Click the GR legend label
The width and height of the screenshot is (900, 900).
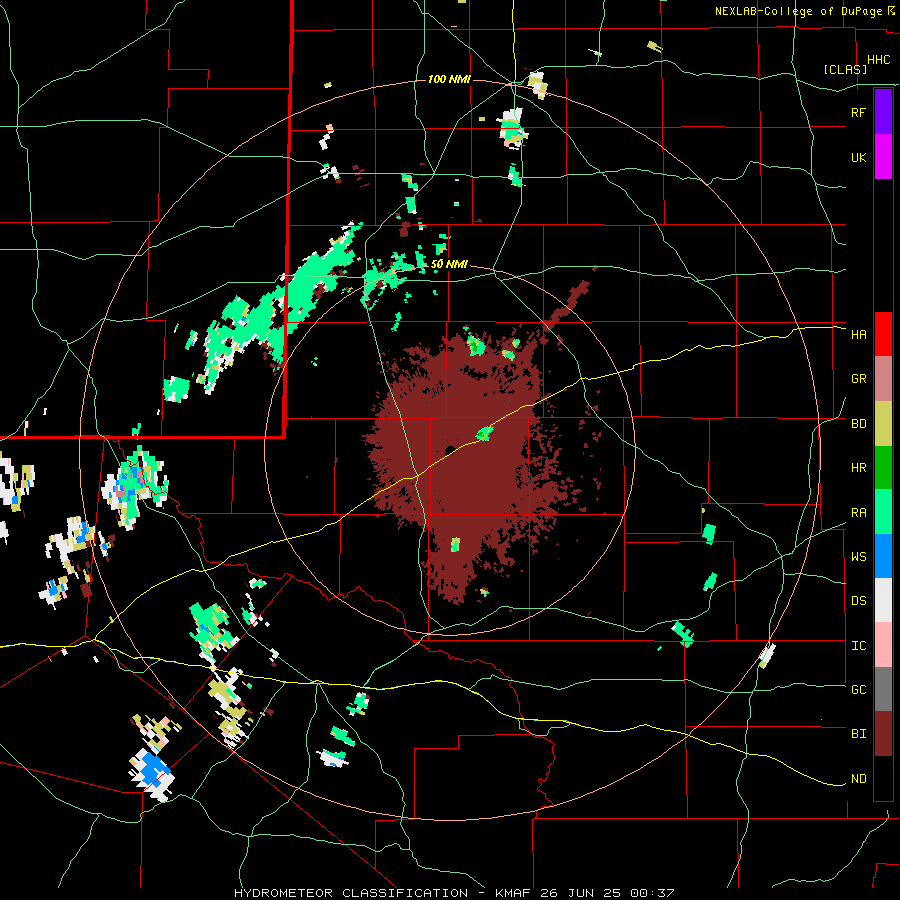coord(858,379)
